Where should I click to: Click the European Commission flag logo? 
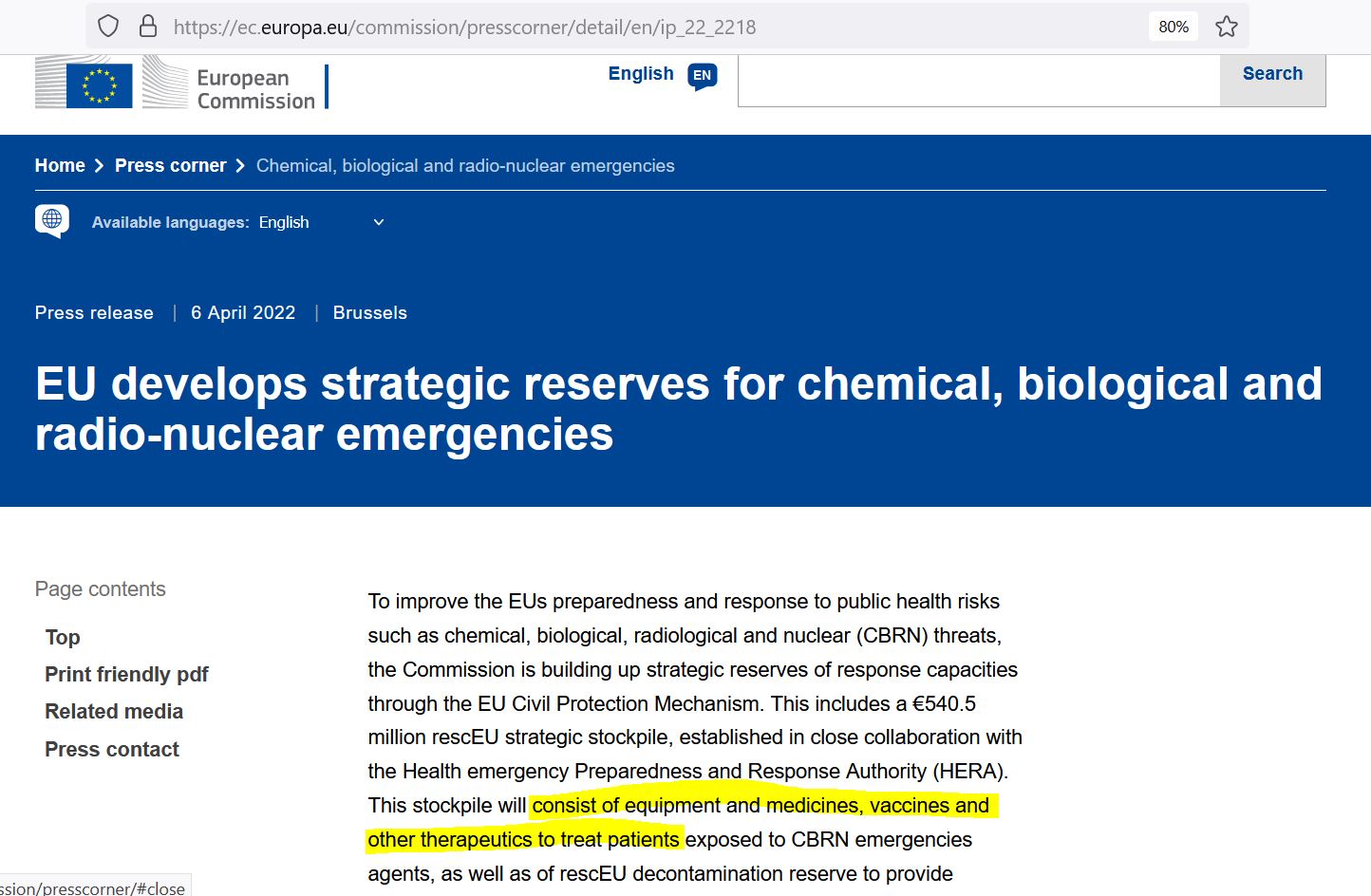point(99,84)
